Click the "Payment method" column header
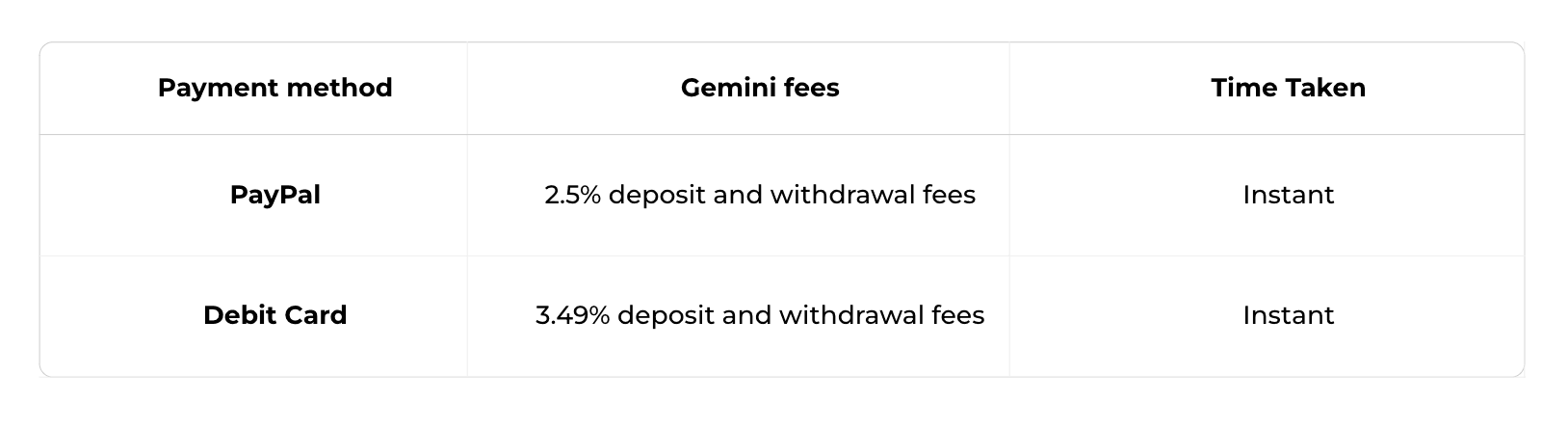The image size is (1568, 428). [x=274, y=88]
